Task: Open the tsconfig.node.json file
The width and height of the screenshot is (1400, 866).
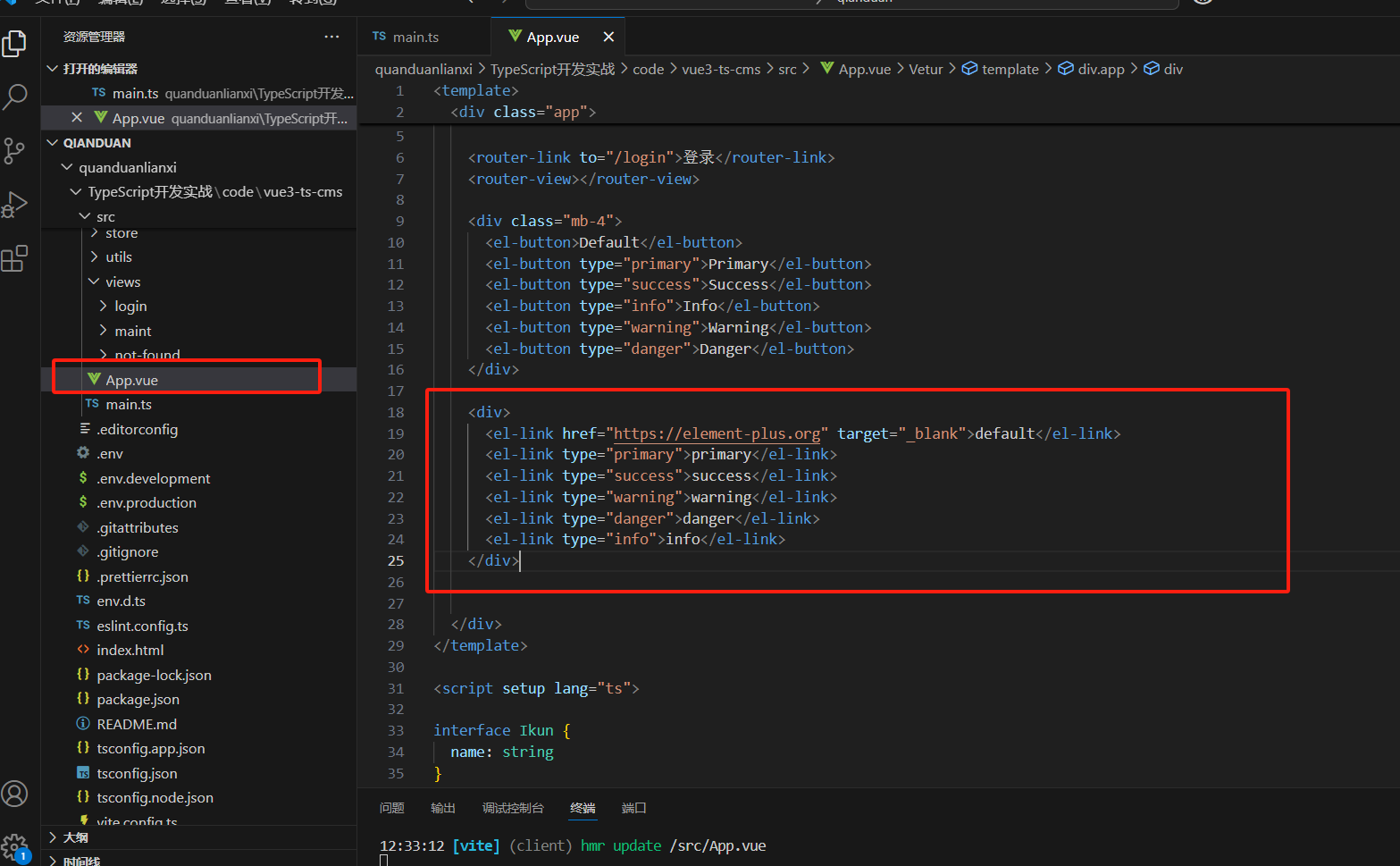Action: 198,797
